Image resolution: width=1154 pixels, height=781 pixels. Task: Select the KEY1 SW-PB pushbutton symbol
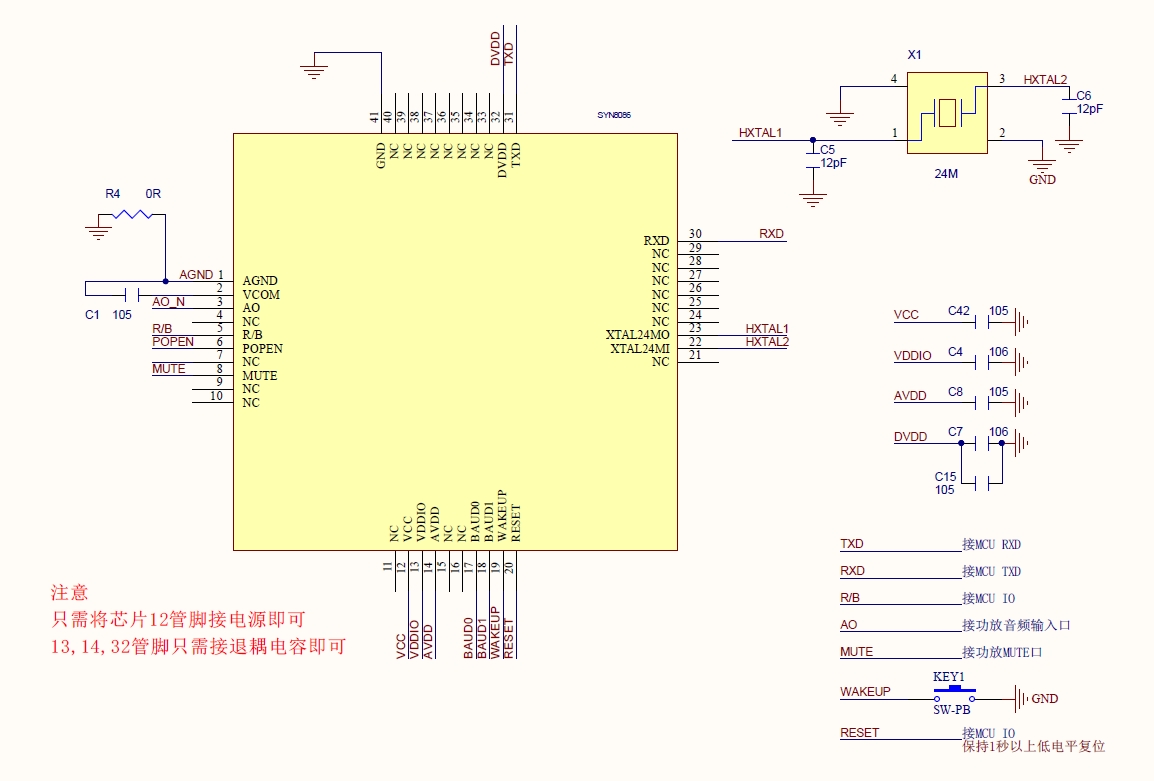(953, 693)
